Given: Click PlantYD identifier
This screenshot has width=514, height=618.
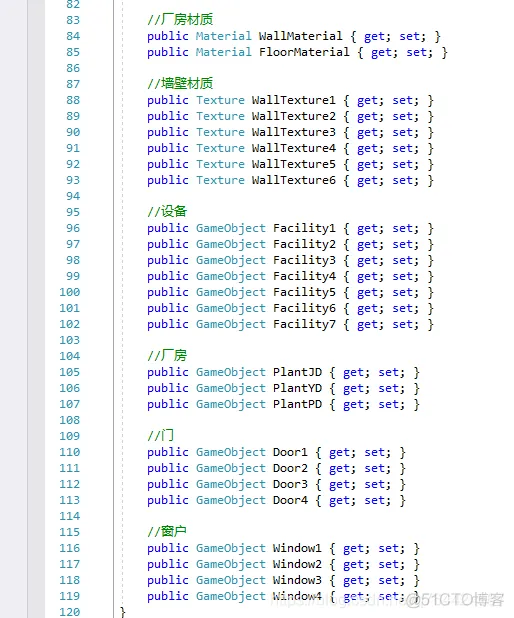Looking at the screenshot, I should click(297, 388).
